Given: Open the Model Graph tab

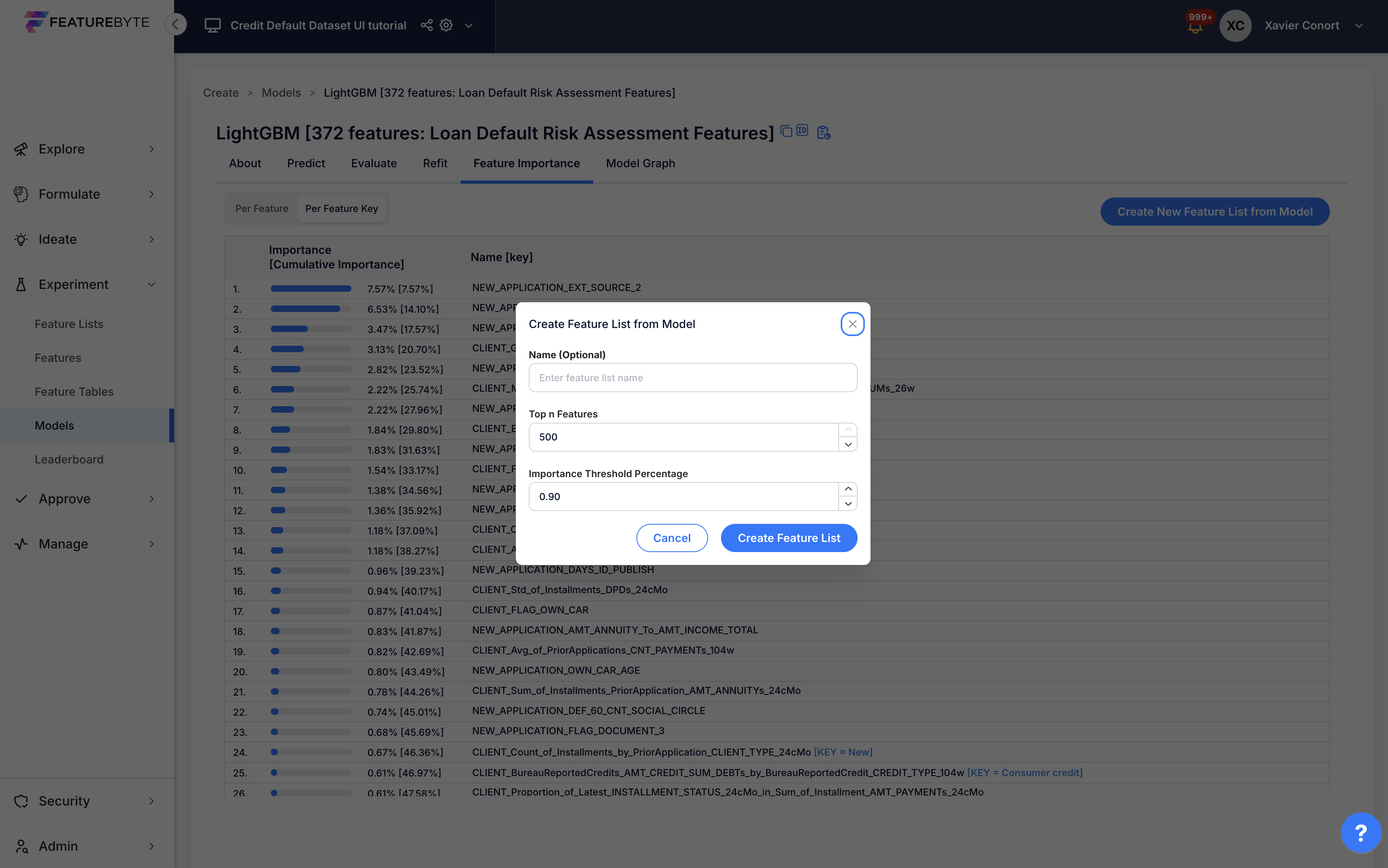Looking at the screenshot, I should pos(640,163).
